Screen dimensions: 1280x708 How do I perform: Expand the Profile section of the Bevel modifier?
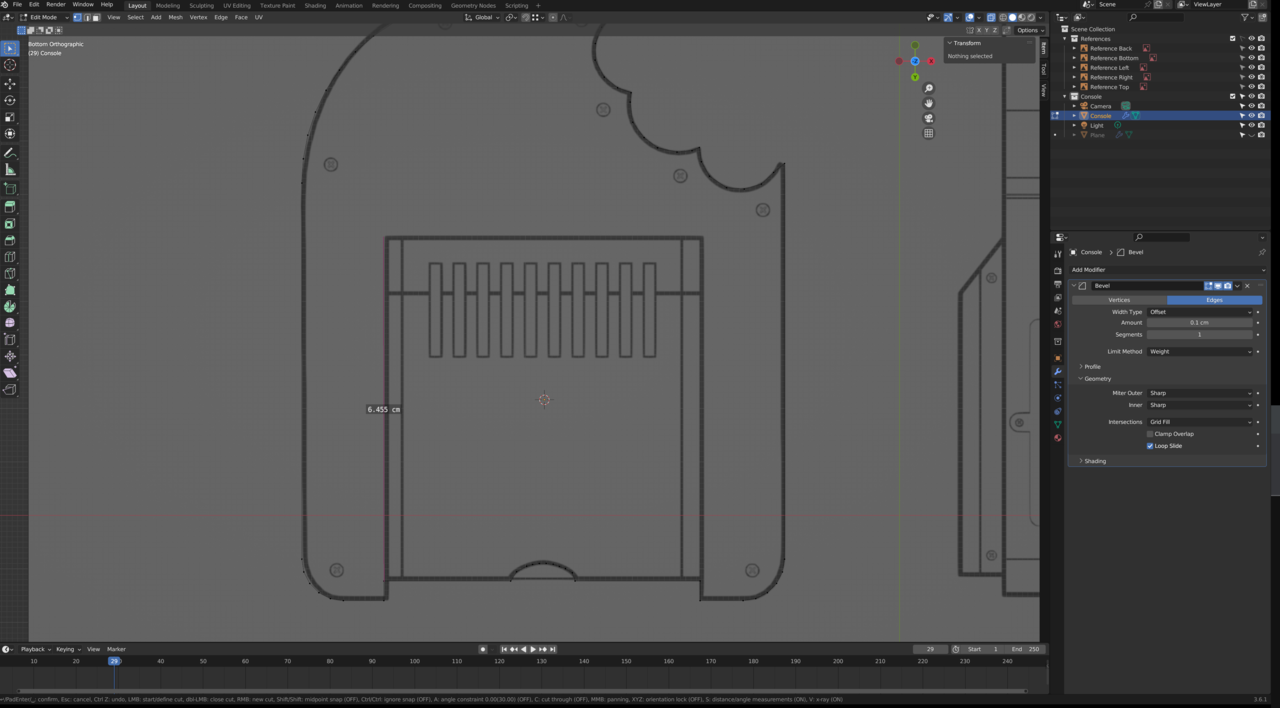1092,366
